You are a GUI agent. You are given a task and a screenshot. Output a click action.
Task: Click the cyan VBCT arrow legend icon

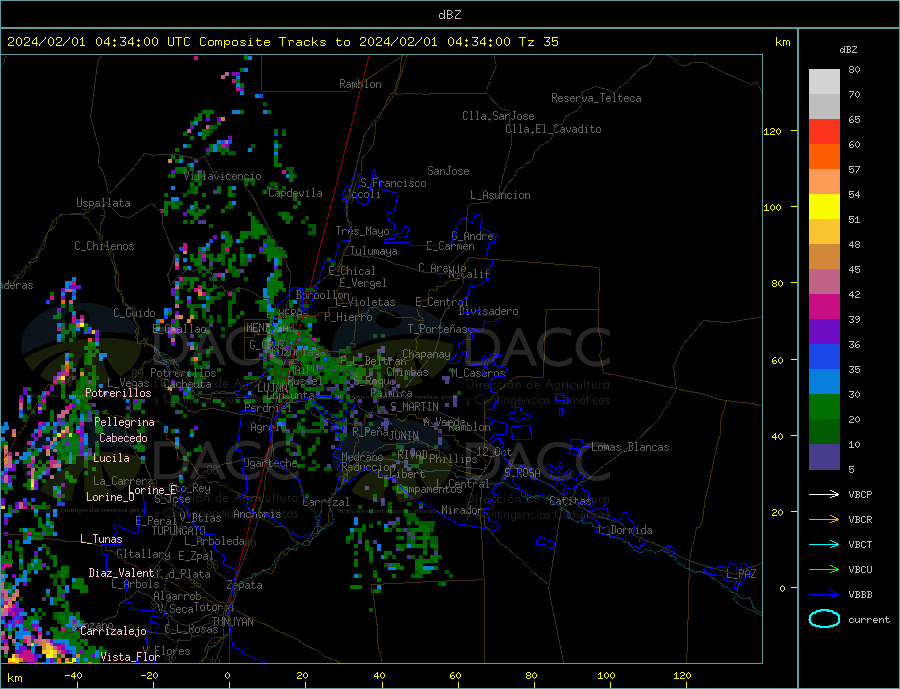(x=824, y=544)
